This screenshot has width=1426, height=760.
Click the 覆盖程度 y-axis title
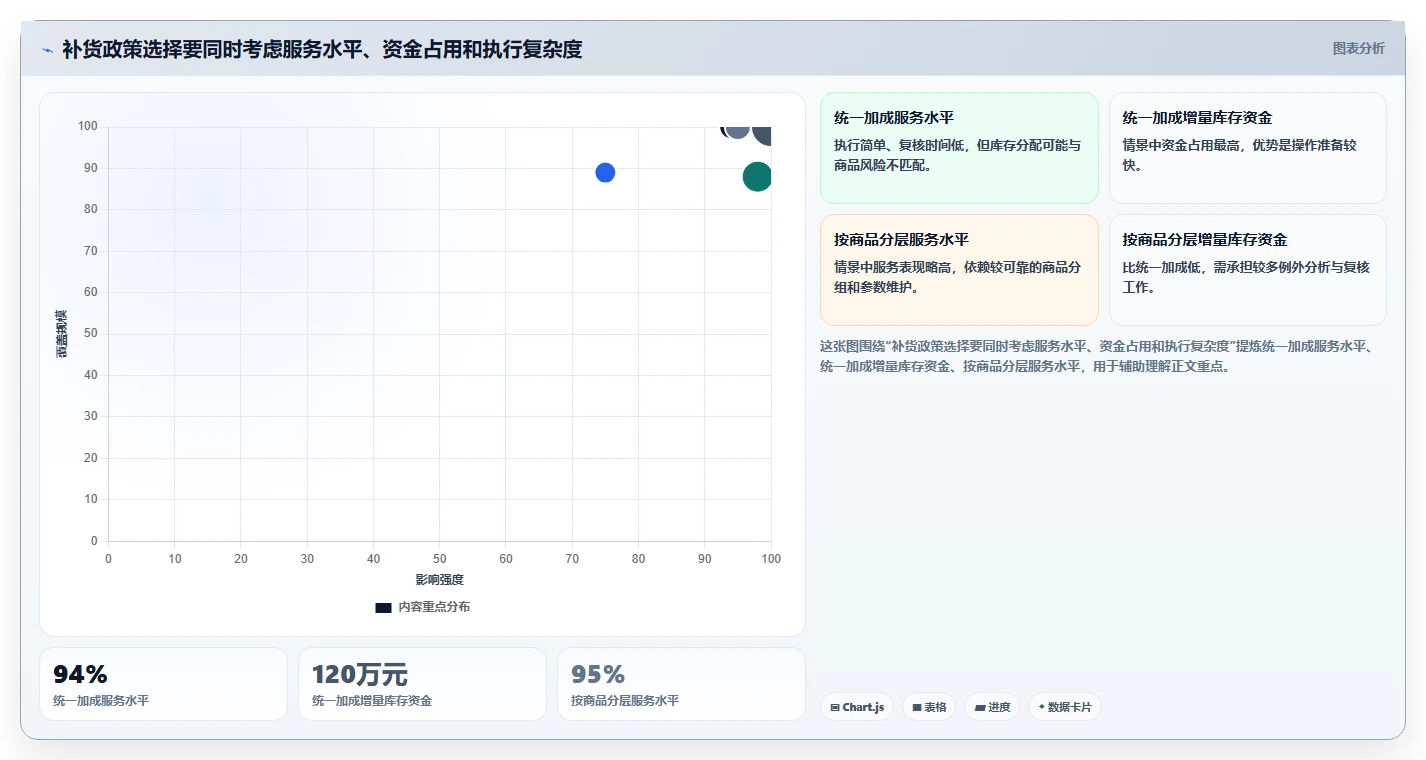click(x=62, y=334)
